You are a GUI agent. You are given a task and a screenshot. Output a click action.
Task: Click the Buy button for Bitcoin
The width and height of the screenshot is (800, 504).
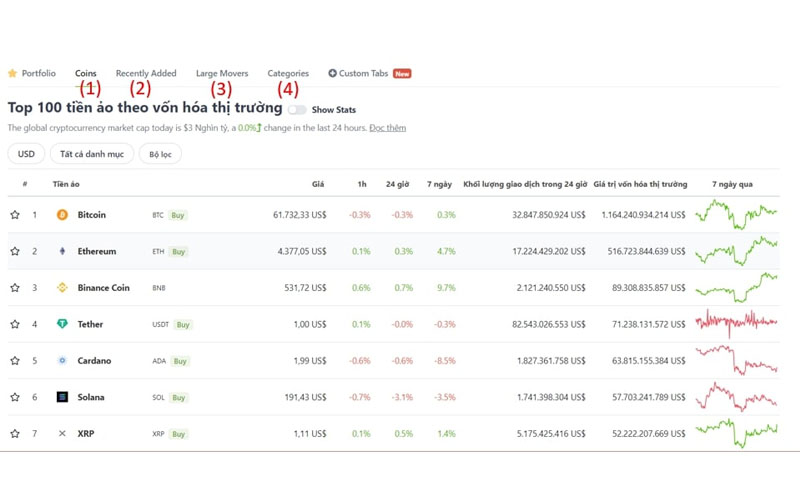click(178, 215)
